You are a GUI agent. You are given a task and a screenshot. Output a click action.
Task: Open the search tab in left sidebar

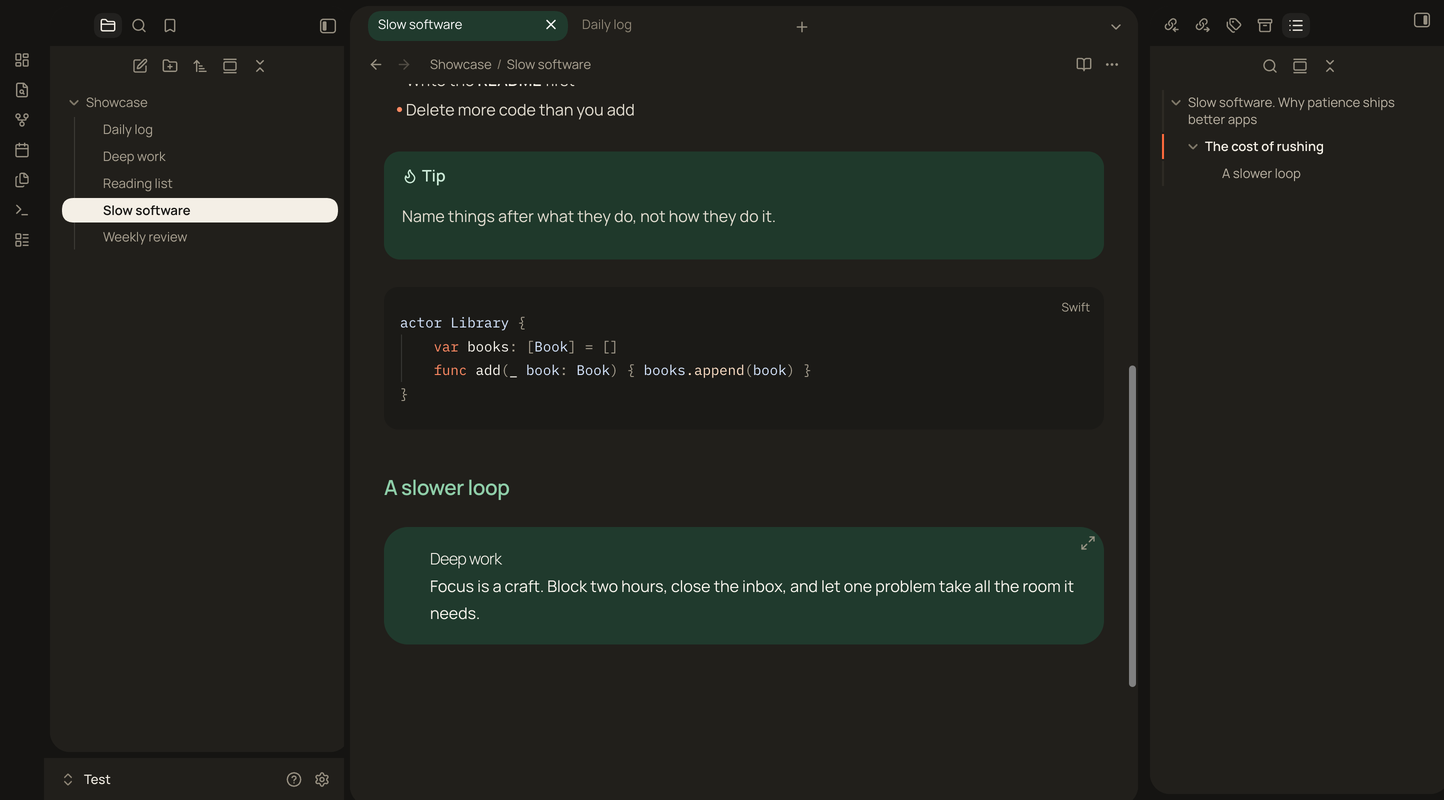click(139, 26)
